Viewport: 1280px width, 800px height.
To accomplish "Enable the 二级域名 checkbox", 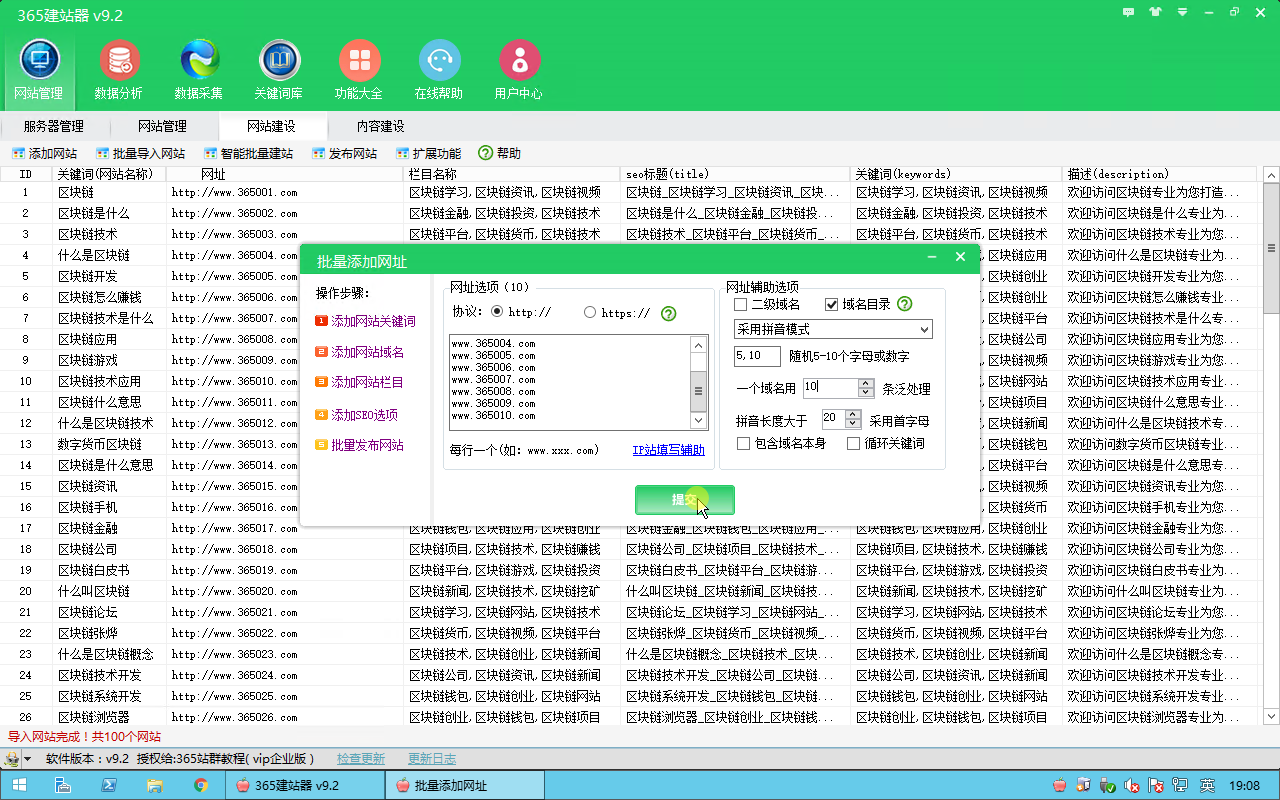I will tap(741, 304).
